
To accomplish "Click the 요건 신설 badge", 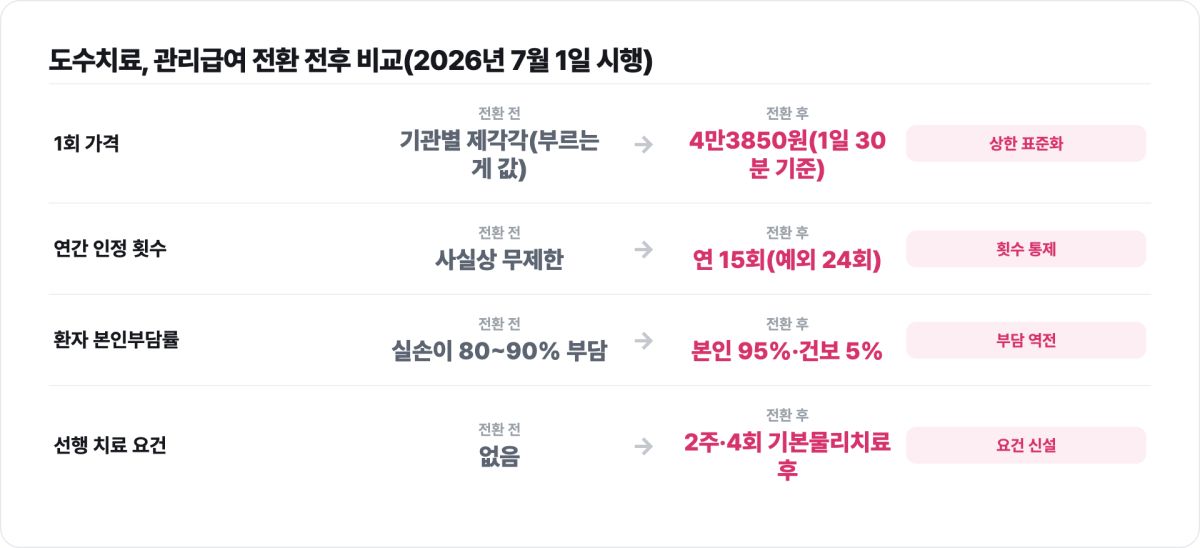I will point(1026,445).
